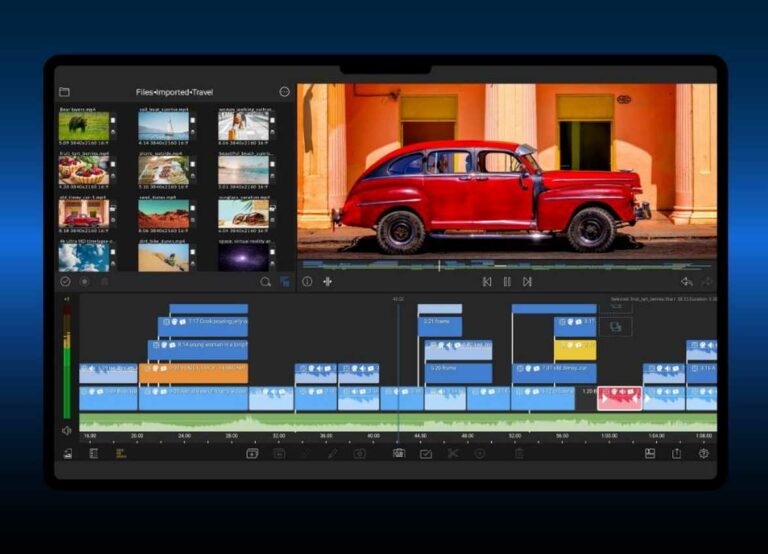Pause playback in the preview
Viewport: 768px width, 554px height.
point(507,282)
